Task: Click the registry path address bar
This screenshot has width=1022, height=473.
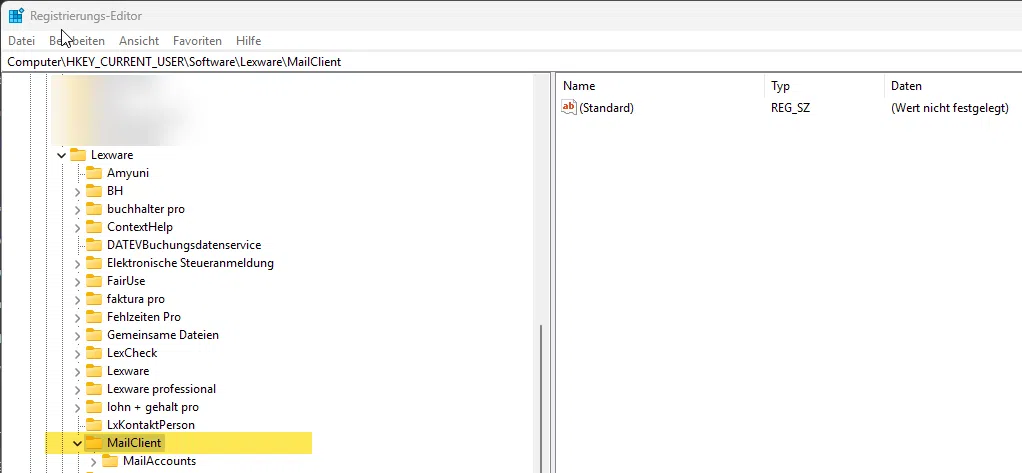Action: coord(511,62)
